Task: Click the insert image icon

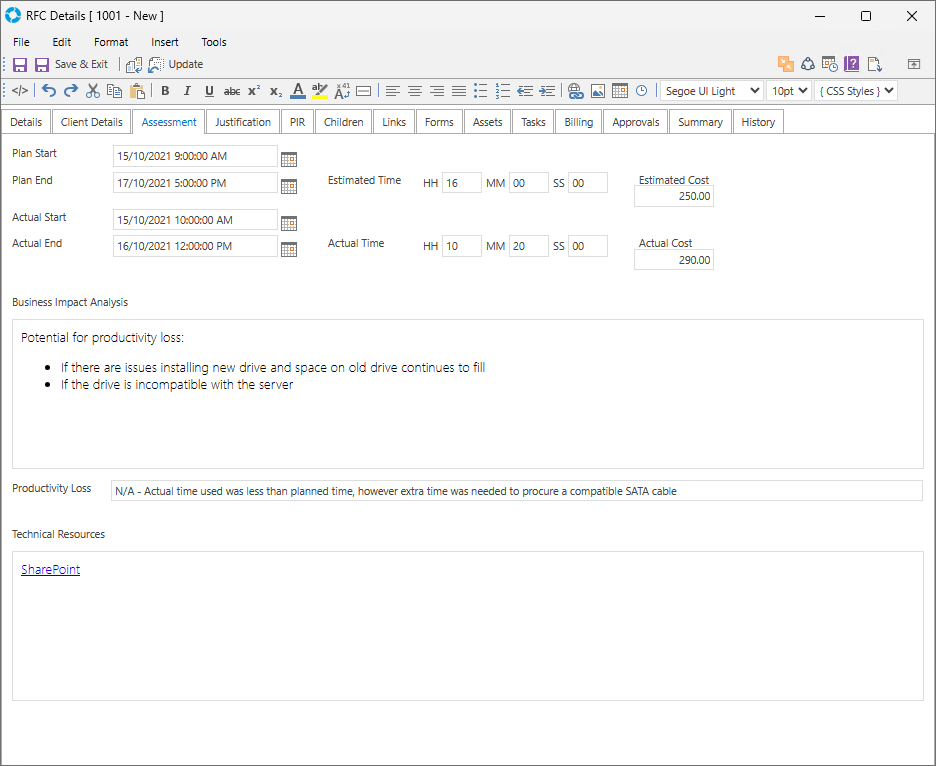Action: [x=597, y=91]
